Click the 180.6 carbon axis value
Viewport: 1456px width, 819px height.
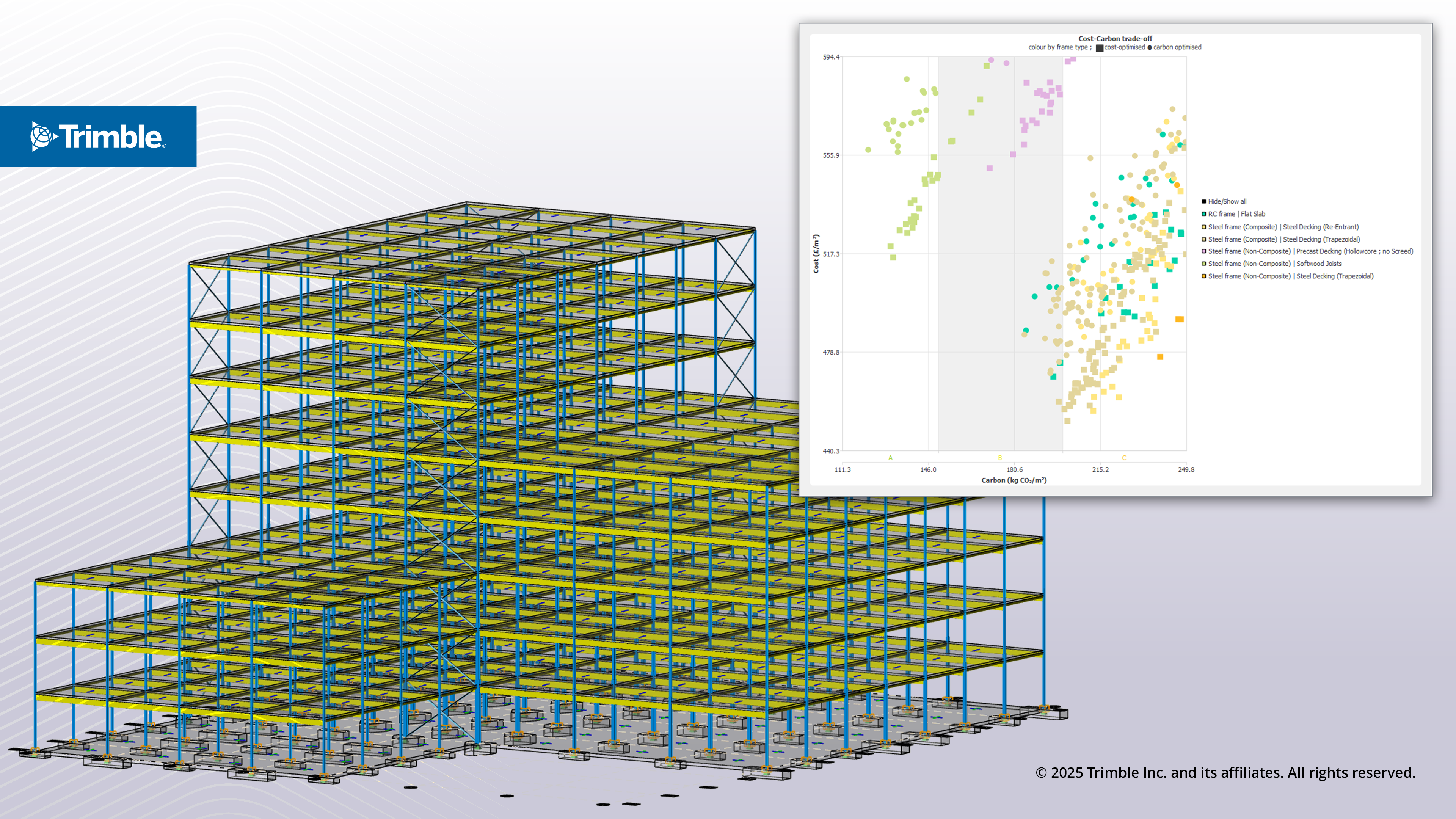pos(1015,470)
